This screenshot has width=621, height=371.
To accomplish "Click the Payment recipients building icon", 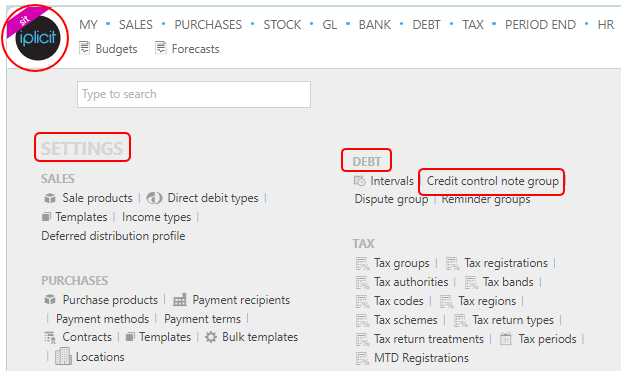I will coord(180,300).
